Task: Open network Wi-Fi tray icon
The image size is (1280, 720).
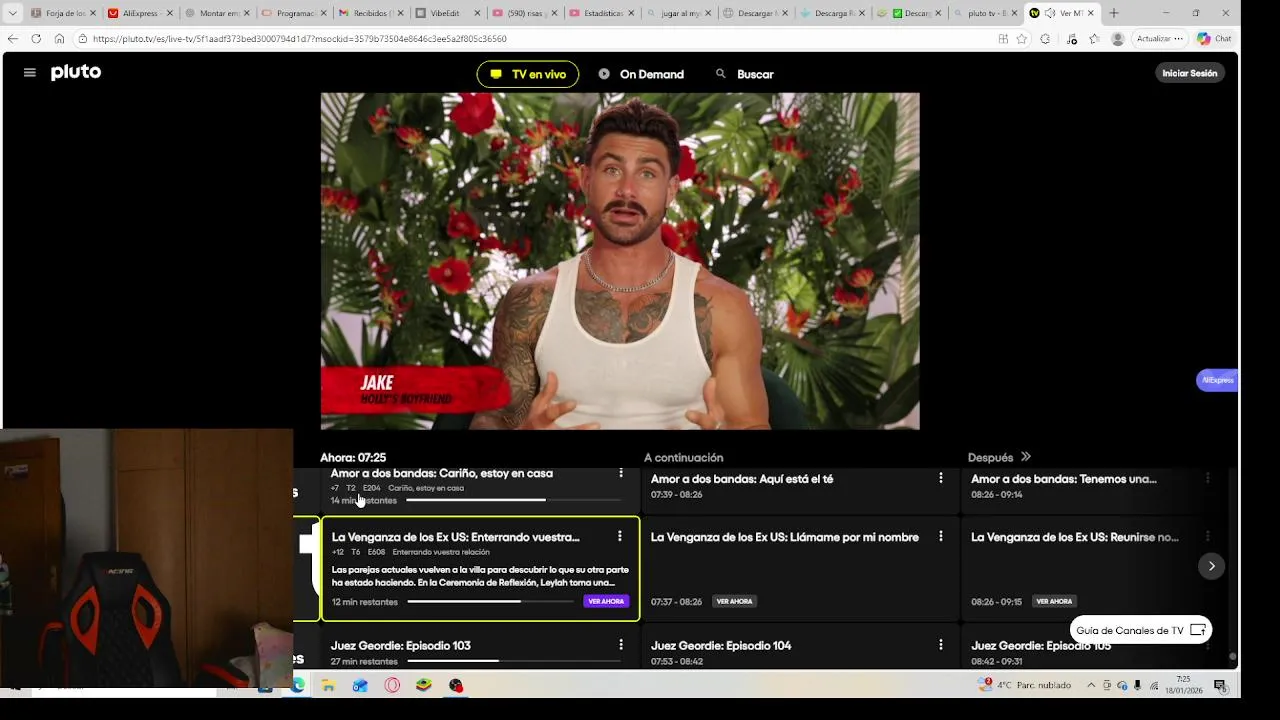Action: tap(1154, 685)
